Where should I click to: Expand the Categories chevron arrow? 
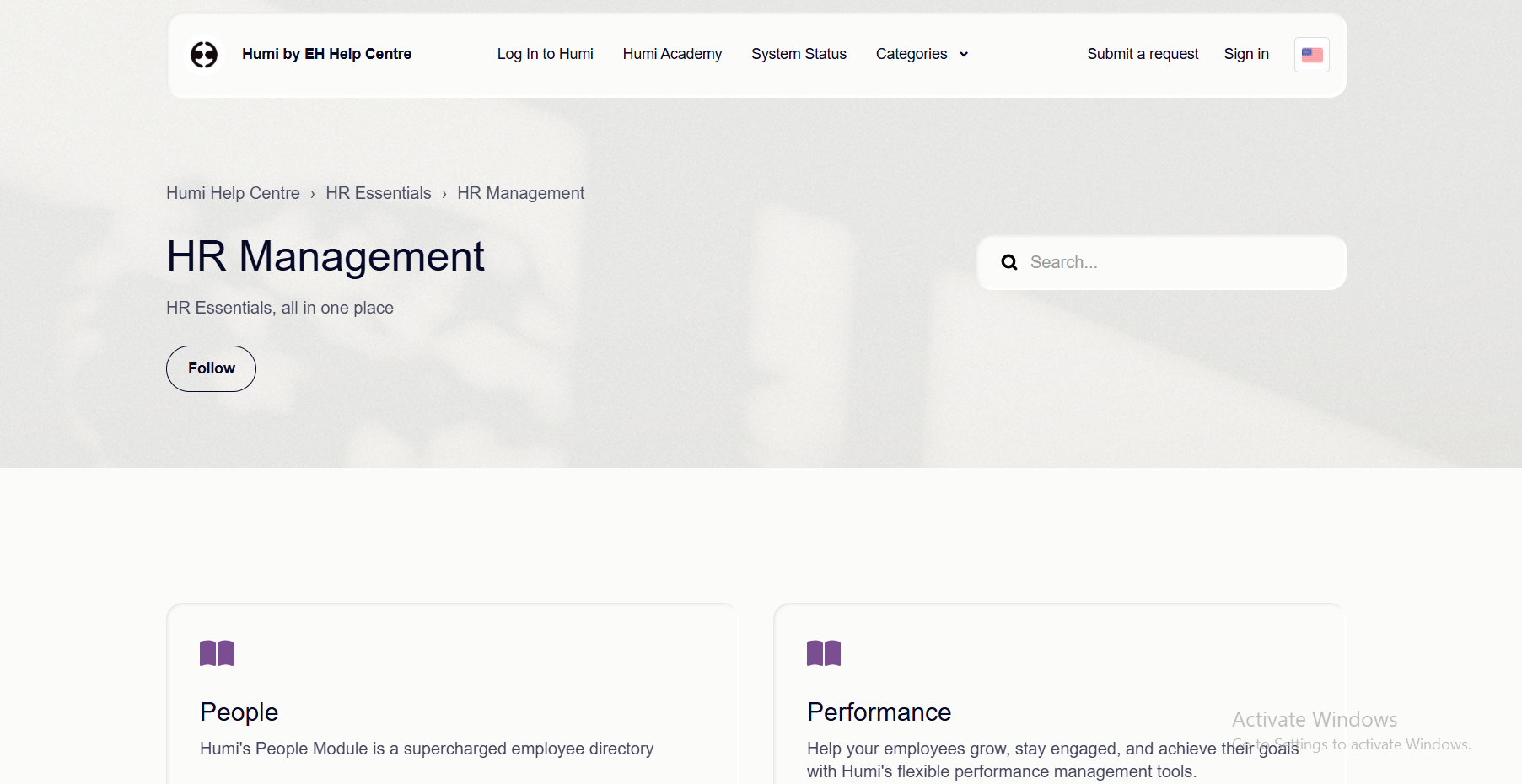[x=965, y=54]
